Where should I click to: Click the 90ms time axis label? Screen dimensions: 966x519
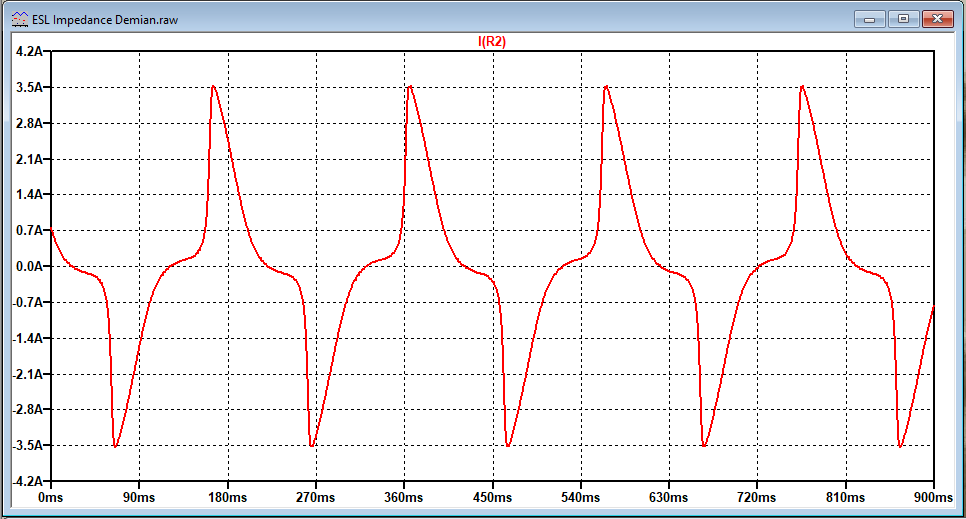coord(139,497)
